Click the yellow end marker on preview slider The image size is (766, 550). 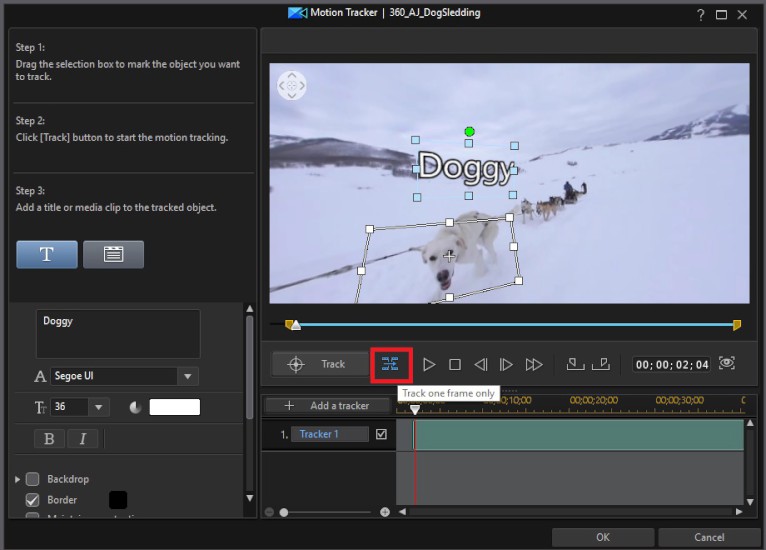tap(737, 325)
